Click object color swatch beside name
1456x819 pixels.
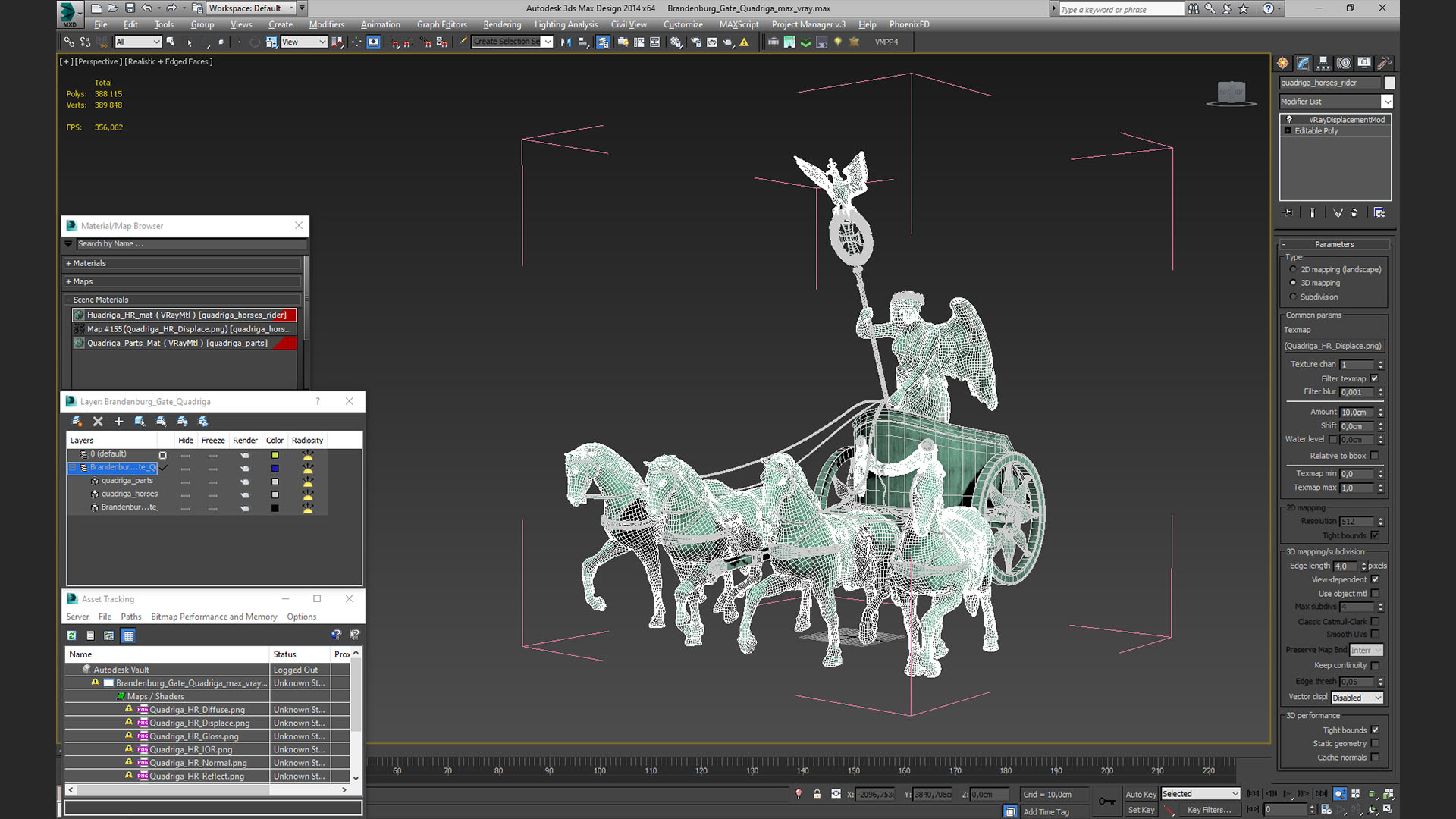coord(1389,83)
